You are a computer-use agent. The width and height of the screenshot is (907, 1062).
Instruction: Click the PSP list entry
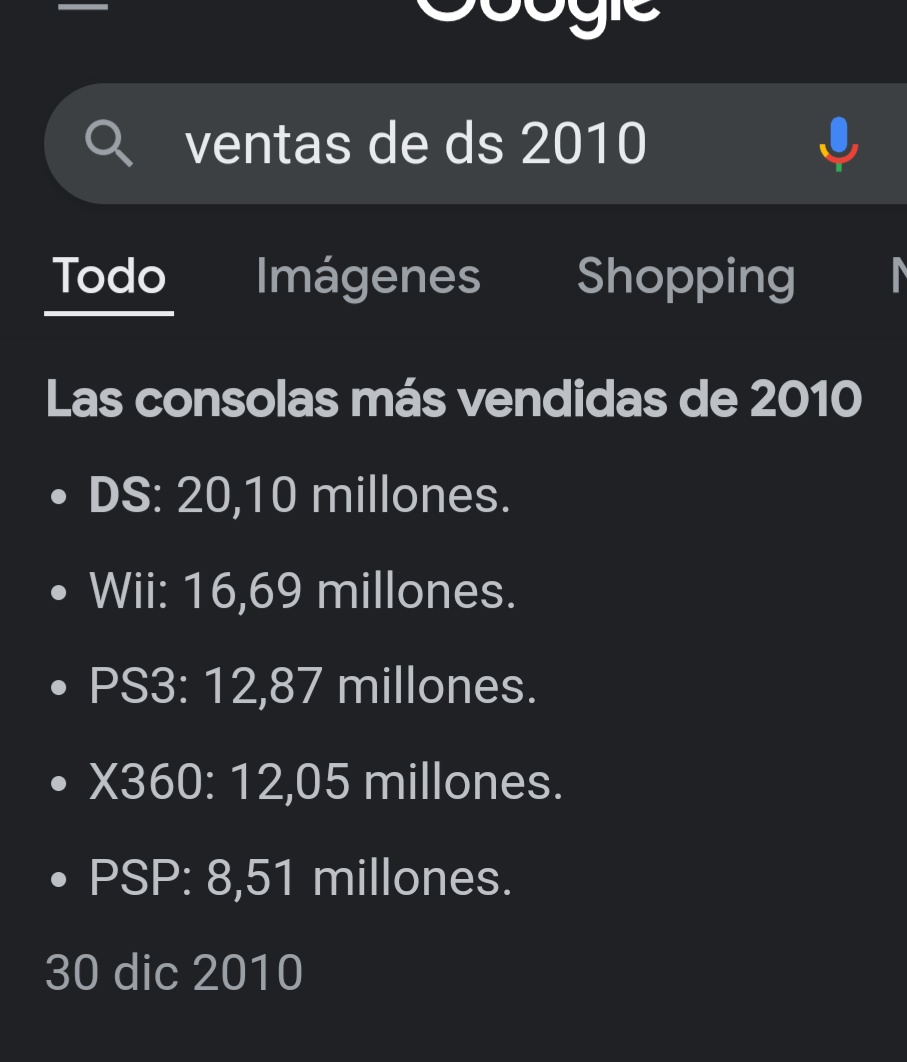click(300, 879)
